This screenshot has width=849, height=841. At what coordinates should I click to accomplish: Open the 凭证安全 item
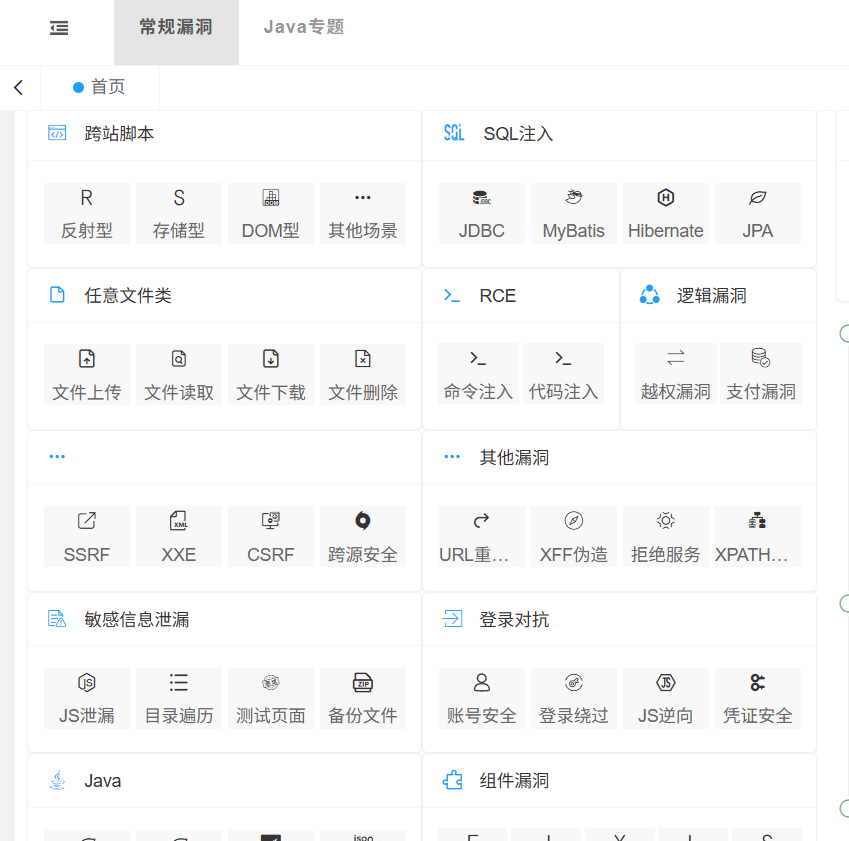point(757,698)
